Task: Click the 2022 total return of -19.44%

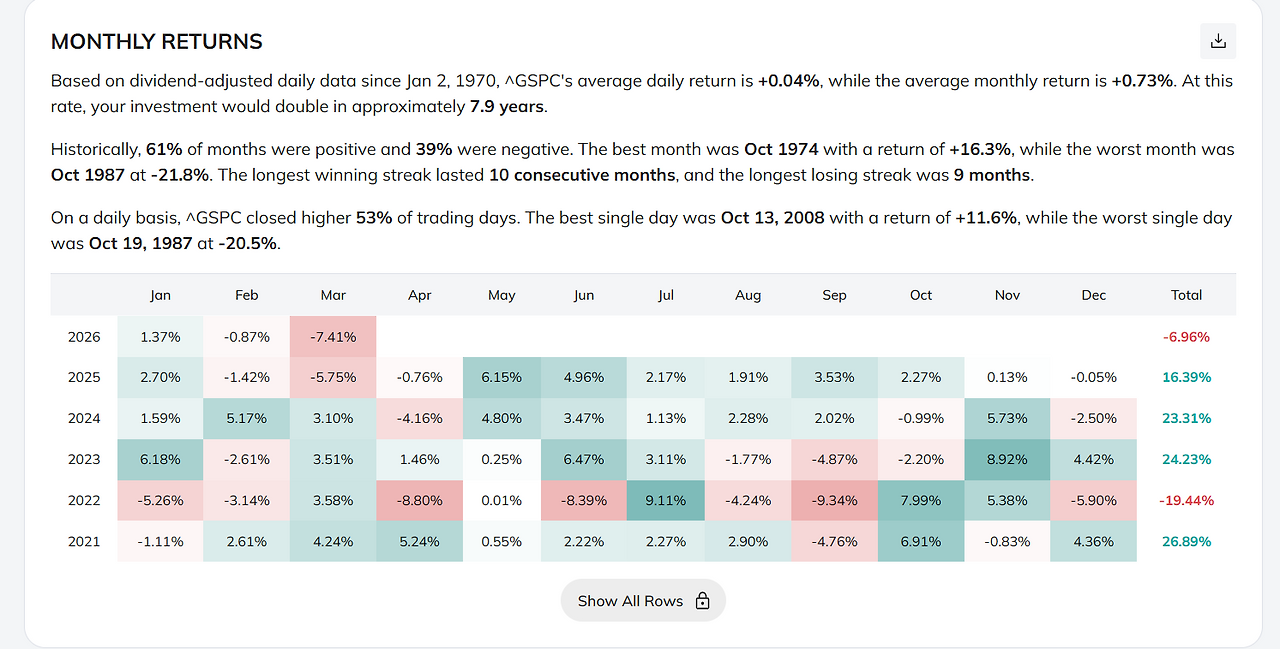Action: coord(1186,500)
